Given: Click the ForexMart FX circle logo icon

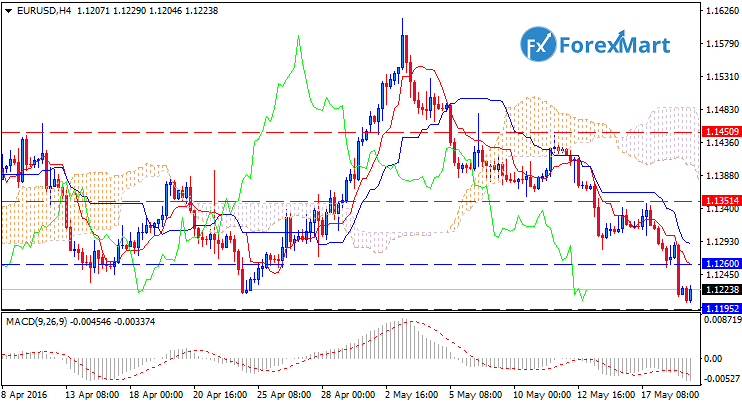Looking at the screenshot, I should 542,47.
